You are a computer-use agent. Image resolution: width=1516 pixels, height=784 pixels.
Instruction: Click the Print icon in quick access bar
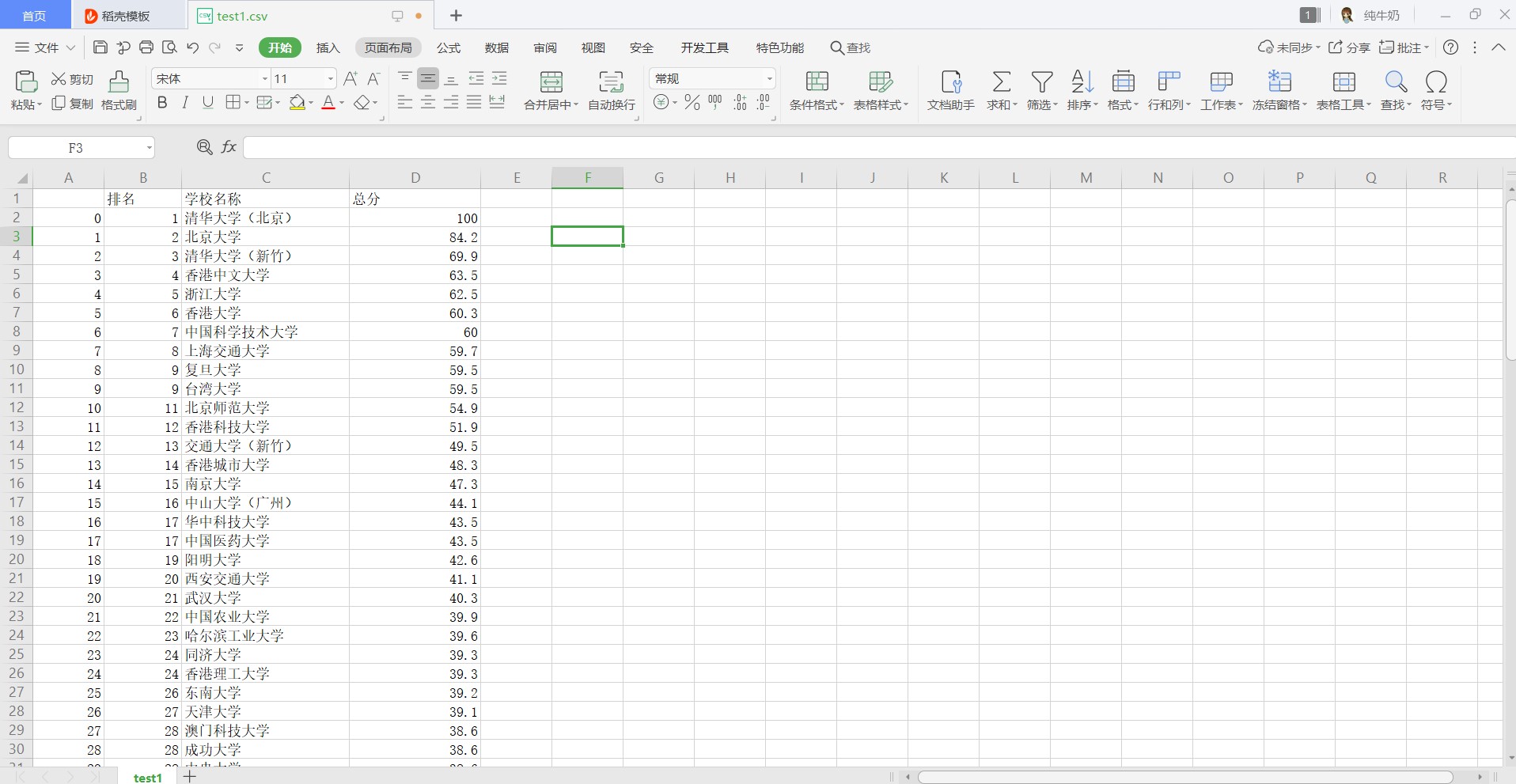[146, 47]
